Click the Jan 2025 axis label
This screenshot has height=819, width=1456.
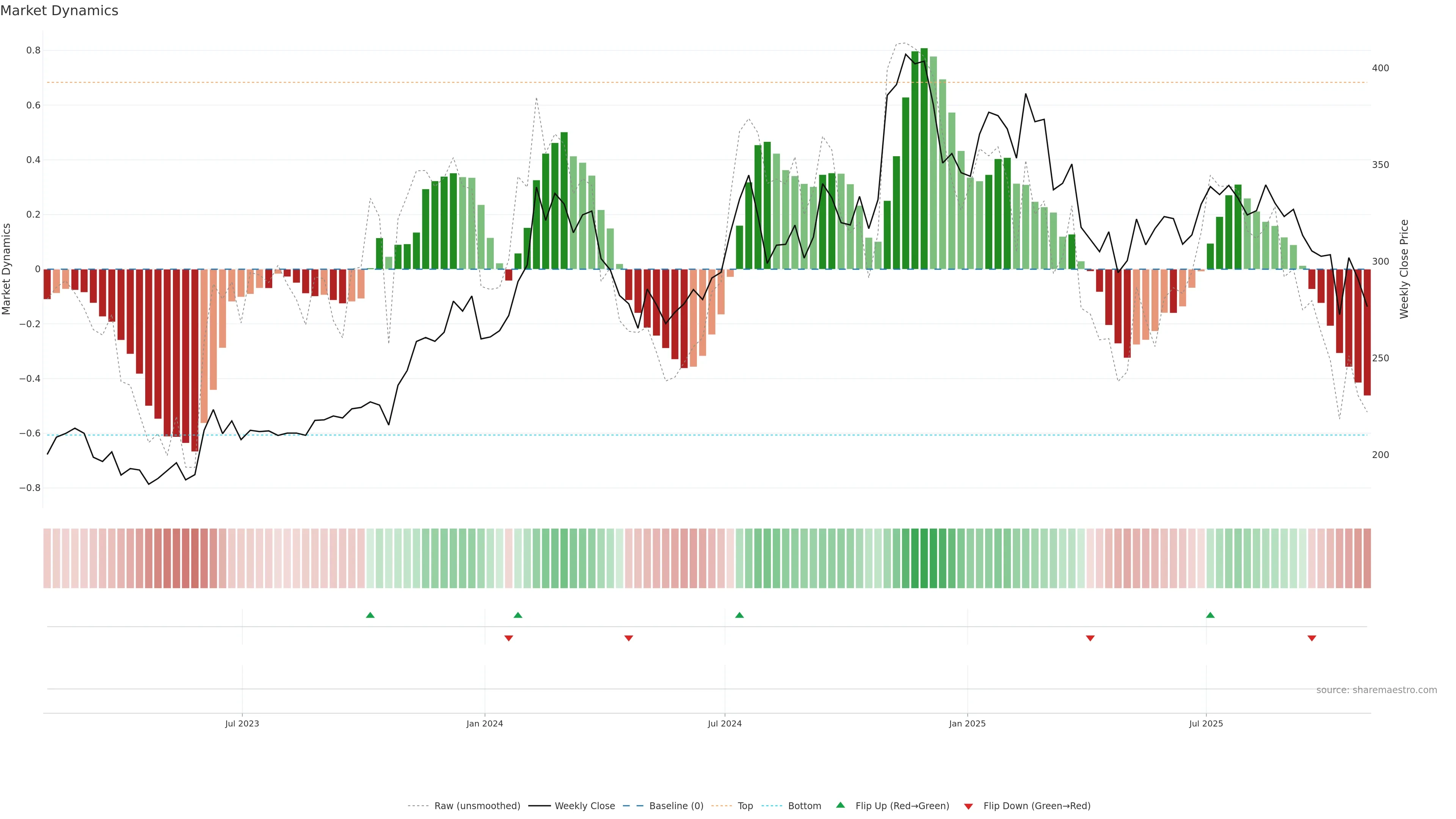(967, 723)
